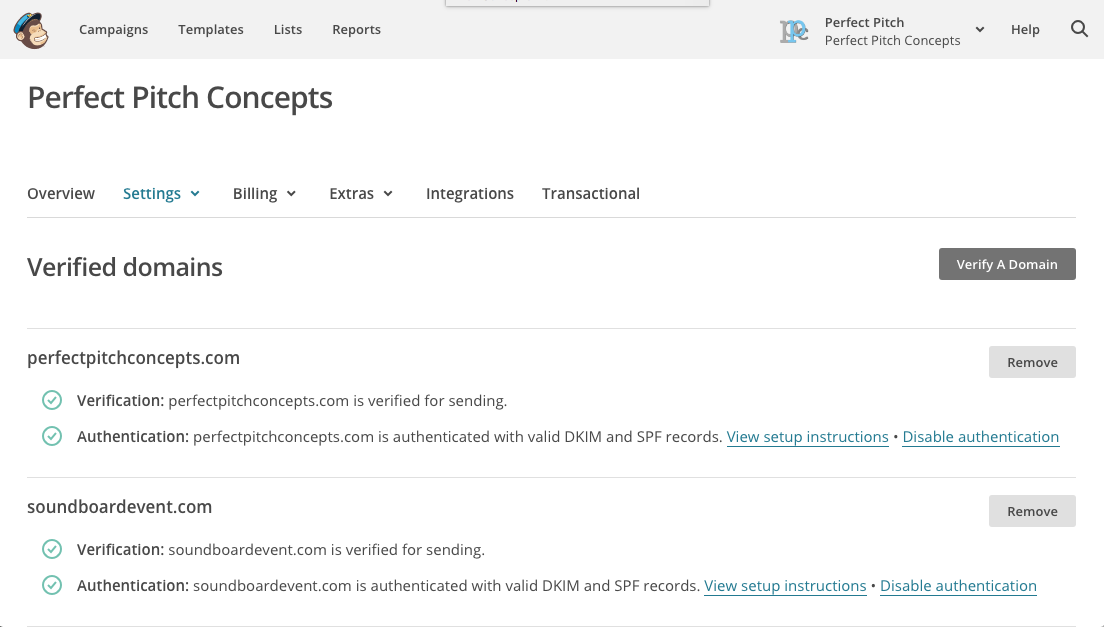View setup instructions for soundboardevent.com
Image resolution: width=1104 pixels, height=627 pixels.
pos(785,586)
